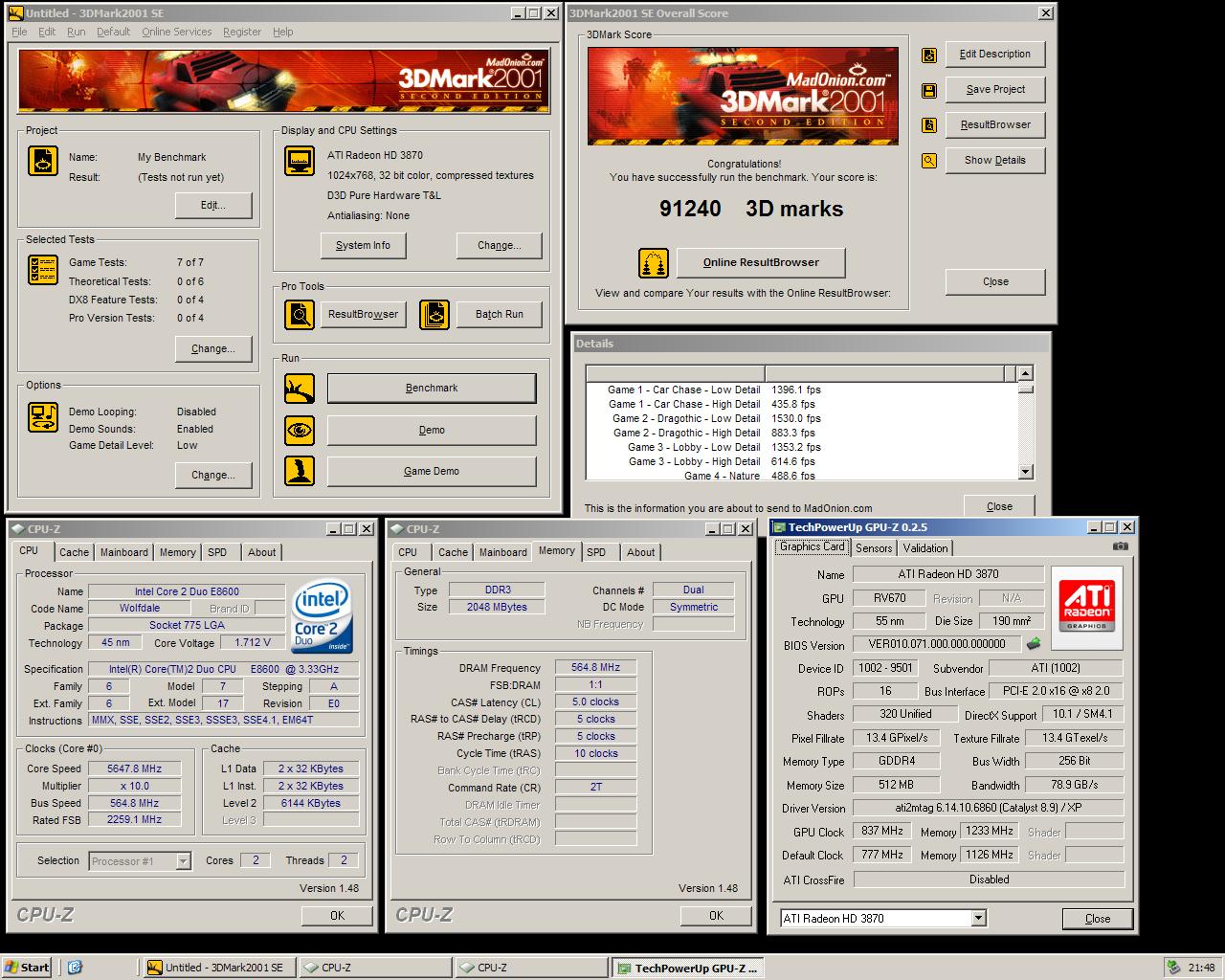Click the Intel Core 2 Duo logo
The image size is (1225, 980).
pyautogui.click(x=321, y=615)
